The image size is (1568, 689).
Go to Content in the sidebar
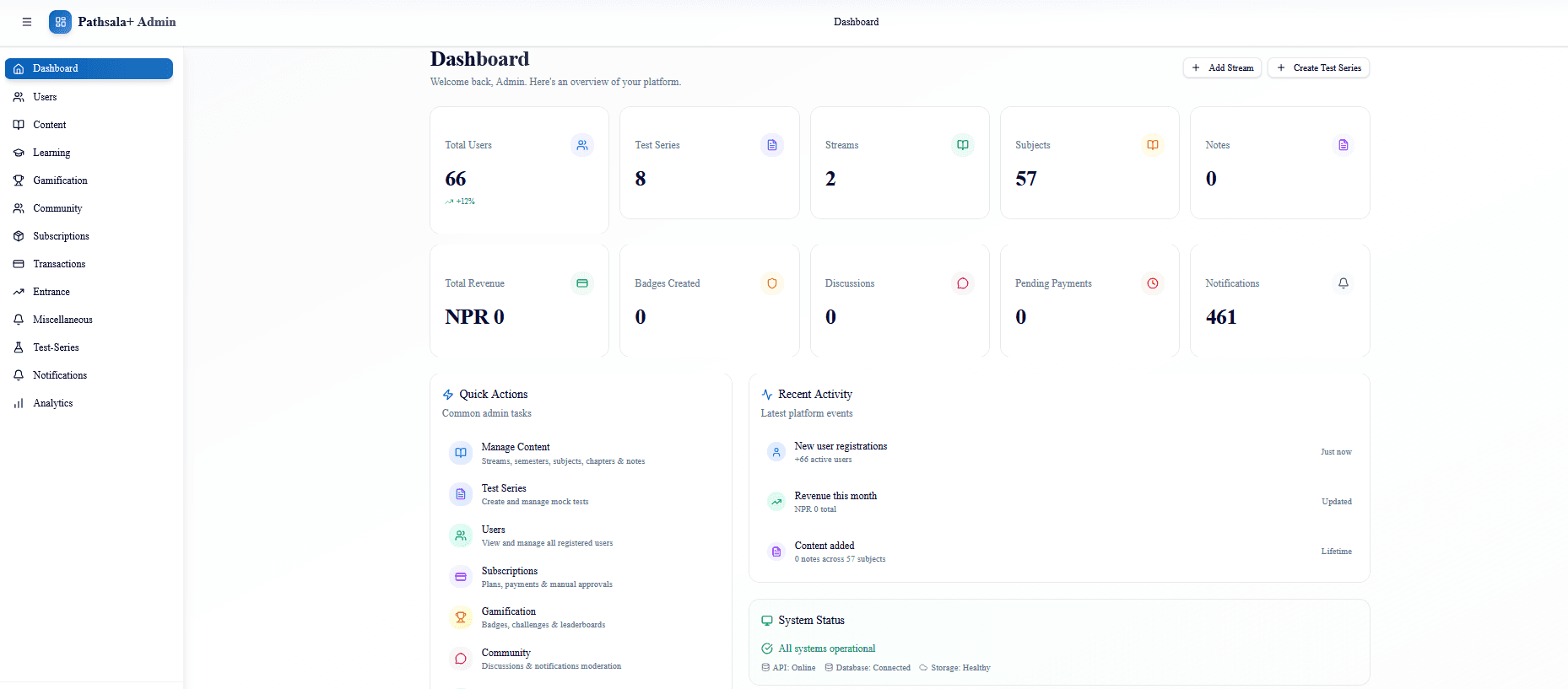point(89,125)
